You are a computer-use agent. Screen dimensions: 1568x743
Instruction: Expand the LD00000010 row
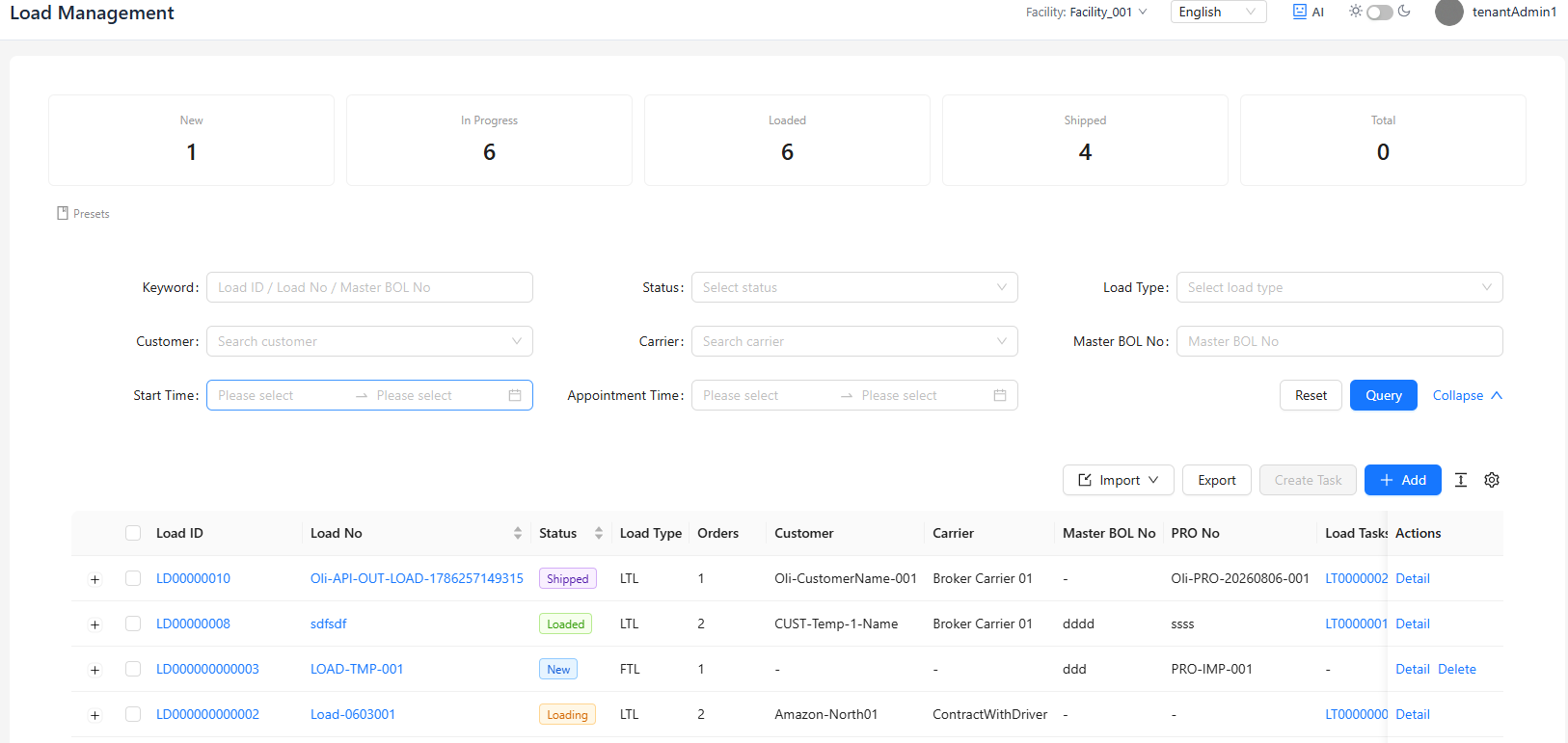pos(95,579)
